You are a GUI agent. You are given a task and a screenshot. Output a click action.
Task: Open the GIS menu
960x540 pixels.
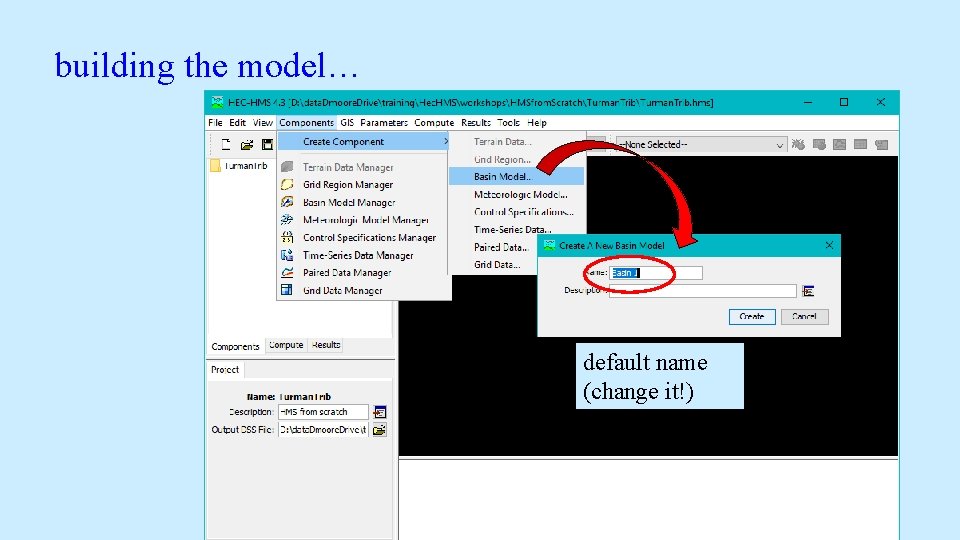(x=347, y=122)
